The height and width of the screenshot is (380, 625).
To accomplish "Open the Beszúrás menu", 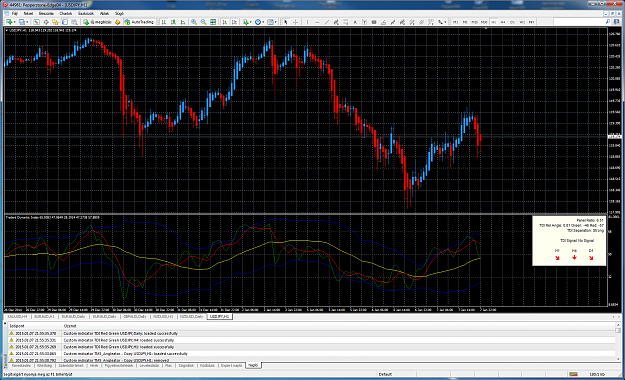I will 46,13.
